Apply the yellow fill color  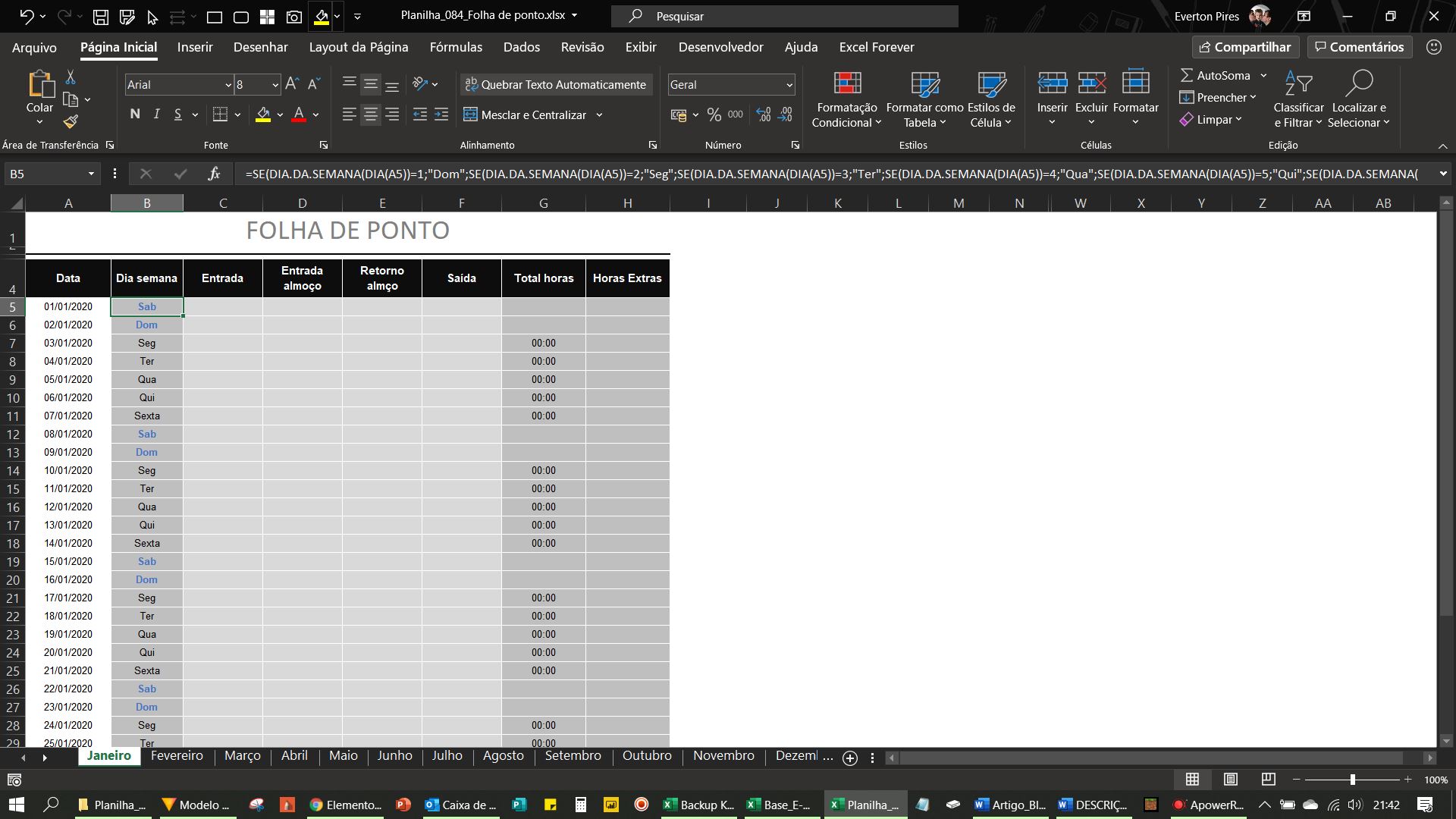click(263, 115)
